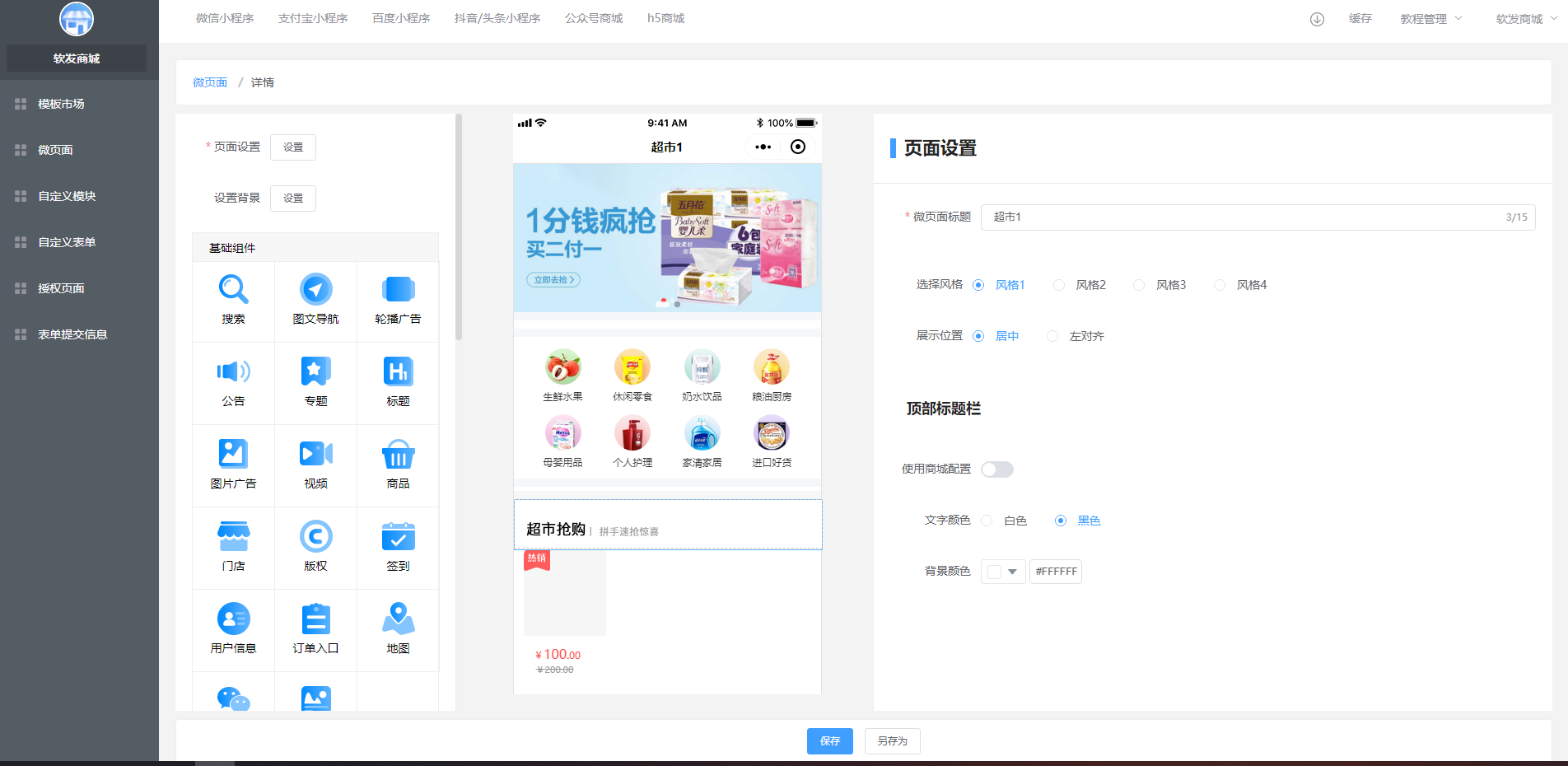
Task: Click the blue 保存 button
Action: click(829, 741)
